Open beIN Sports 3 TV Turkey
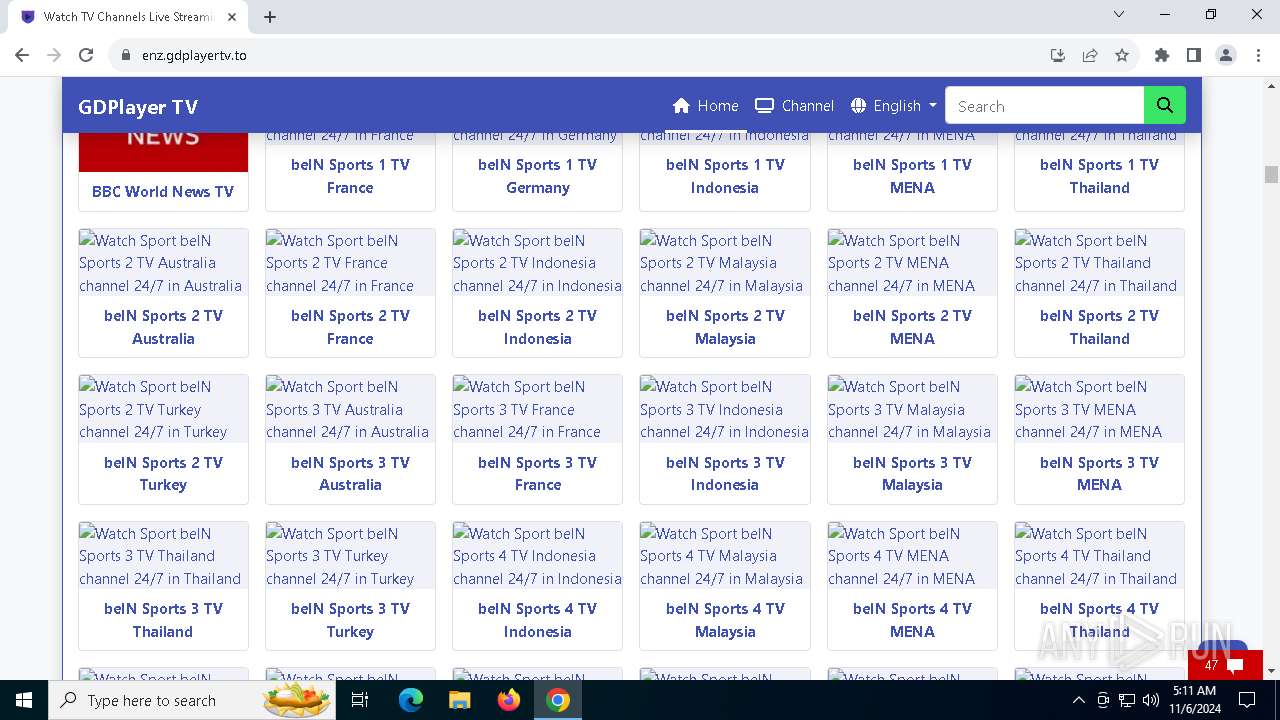This screenshot has height=720, width=1280. click(350, 620)
